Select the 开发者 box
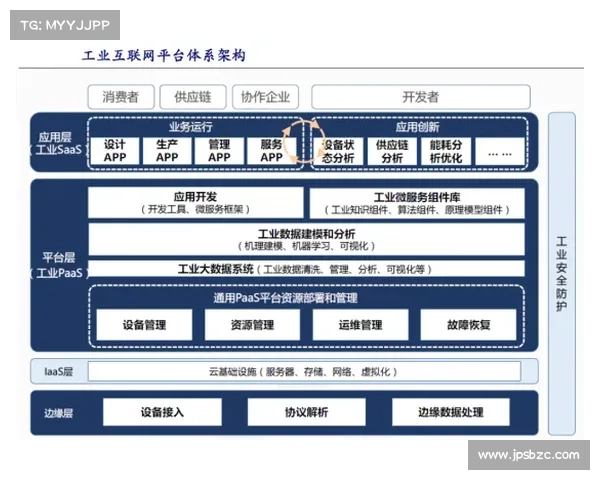This screenshot has width=600, height=480. coord(421,97)
